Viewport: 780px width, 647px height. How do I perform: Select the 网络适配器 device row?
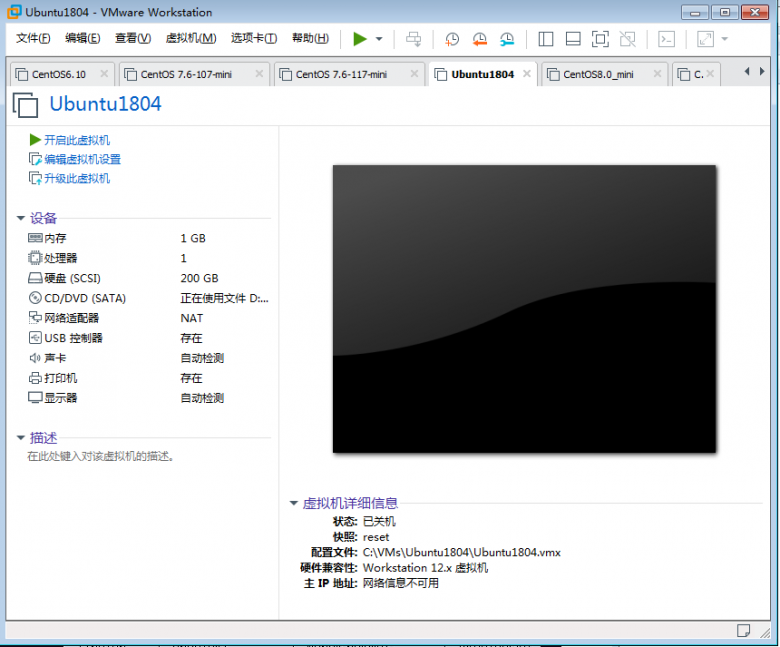click(148, 318)
